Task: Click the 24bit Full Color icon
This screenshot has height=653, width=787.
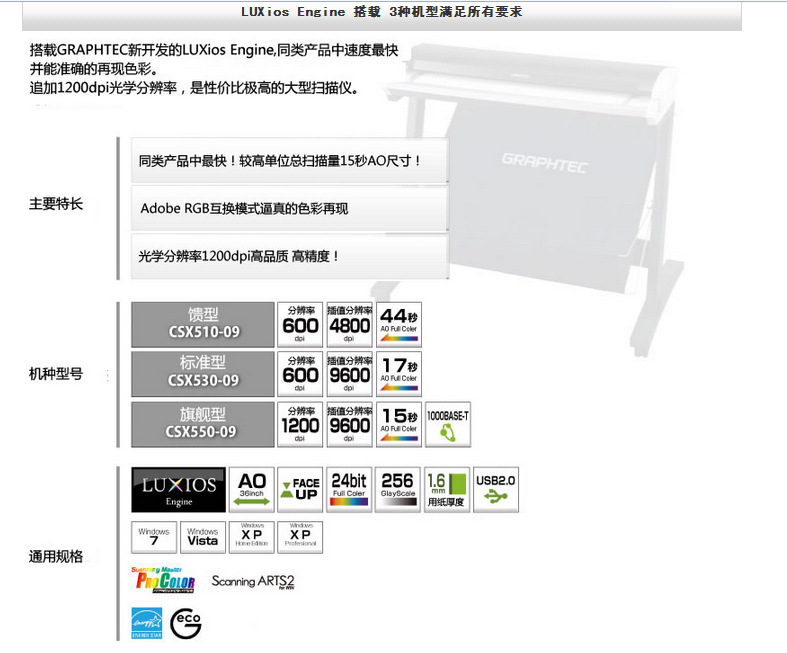Action: 349,490
